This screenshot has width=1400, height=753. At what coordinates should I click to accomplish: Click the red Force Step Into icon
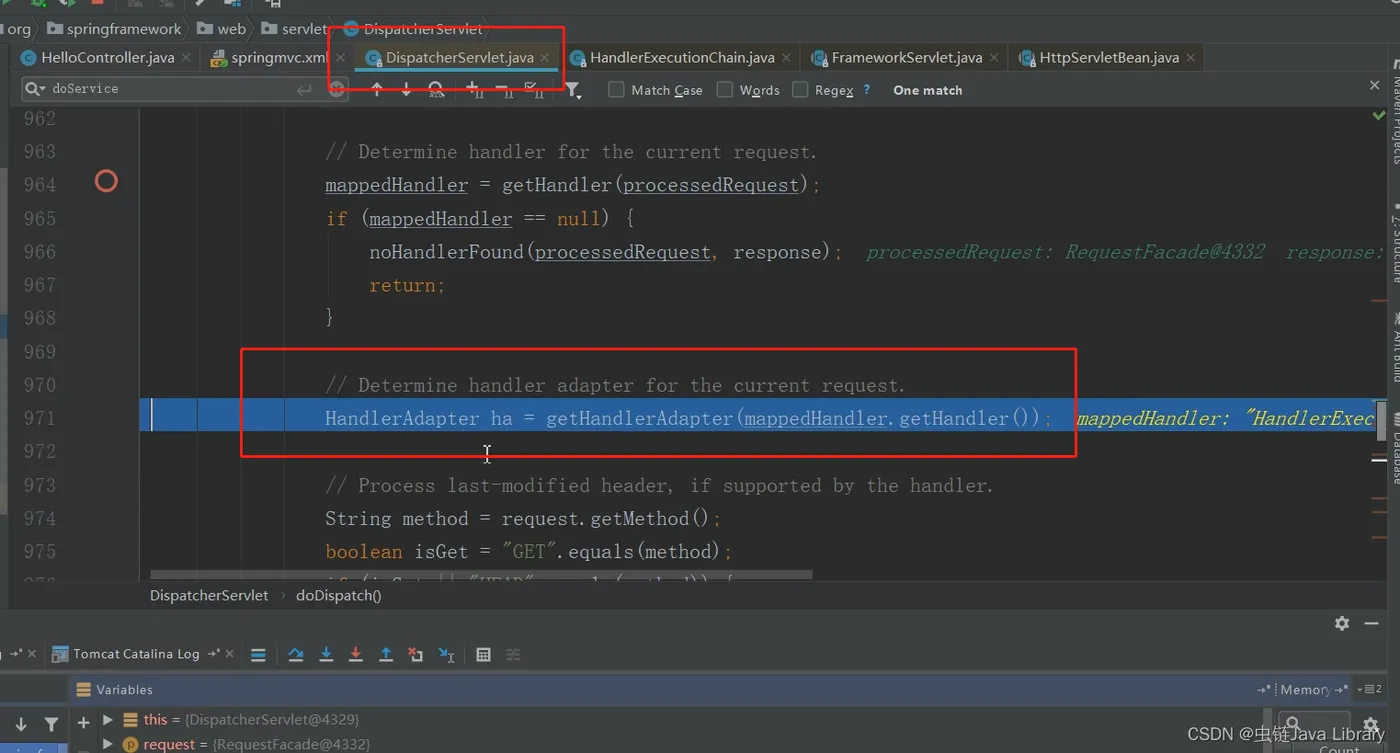[x=356, y=655]
